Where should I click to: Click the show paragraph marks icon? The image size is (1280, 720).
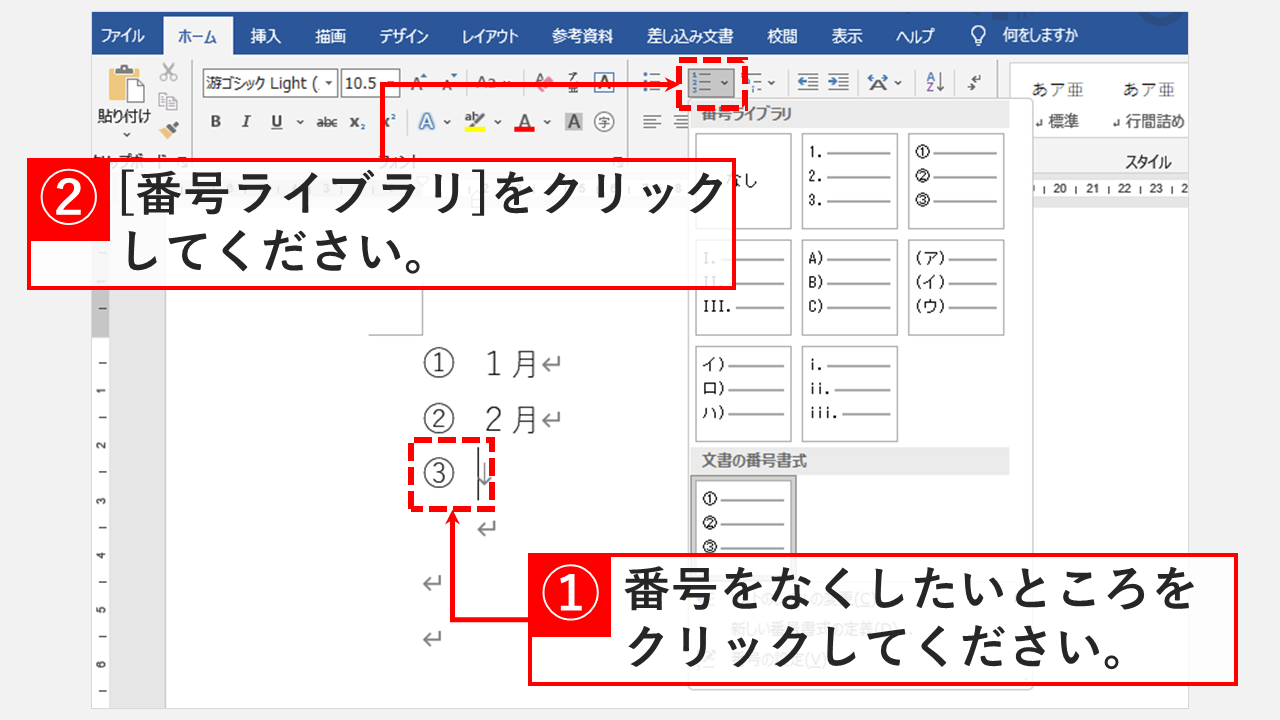(x=975, y=82)
